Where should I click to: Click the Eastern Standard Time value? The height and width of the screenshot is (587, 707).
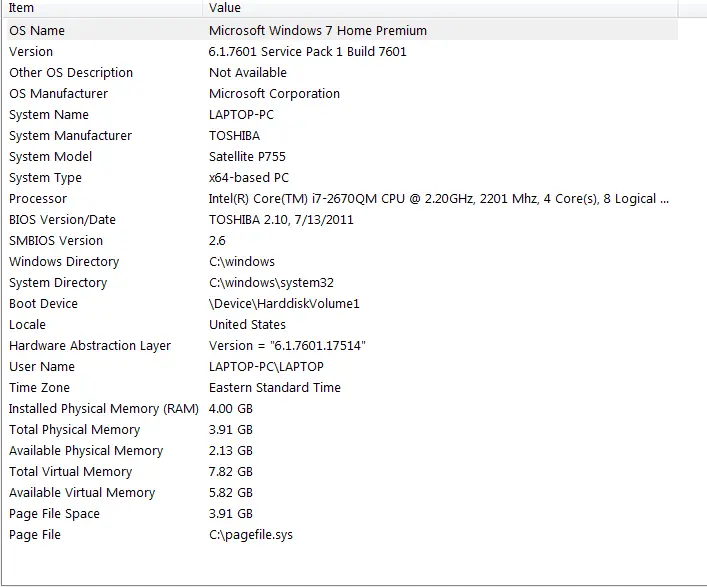(x=275, y=387)
